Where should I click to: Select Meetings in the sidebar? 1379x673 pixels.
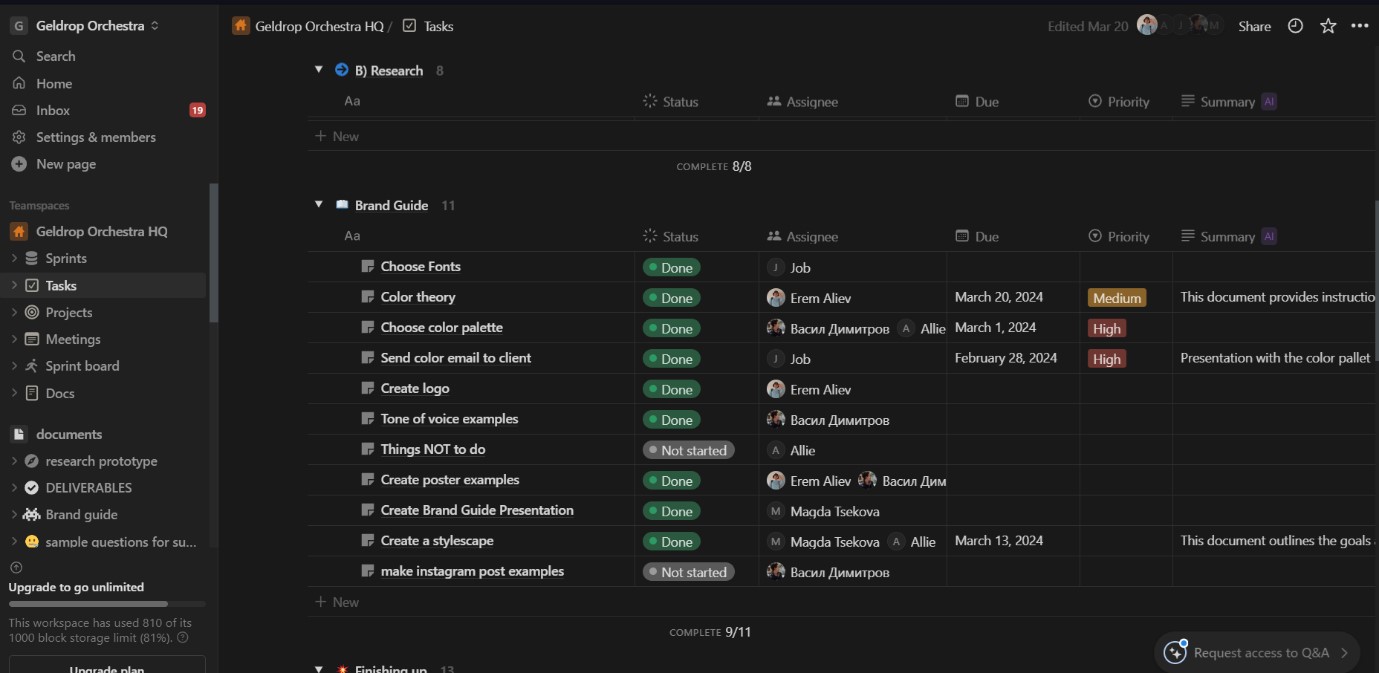pyautogui.click(x=73, y=340)
